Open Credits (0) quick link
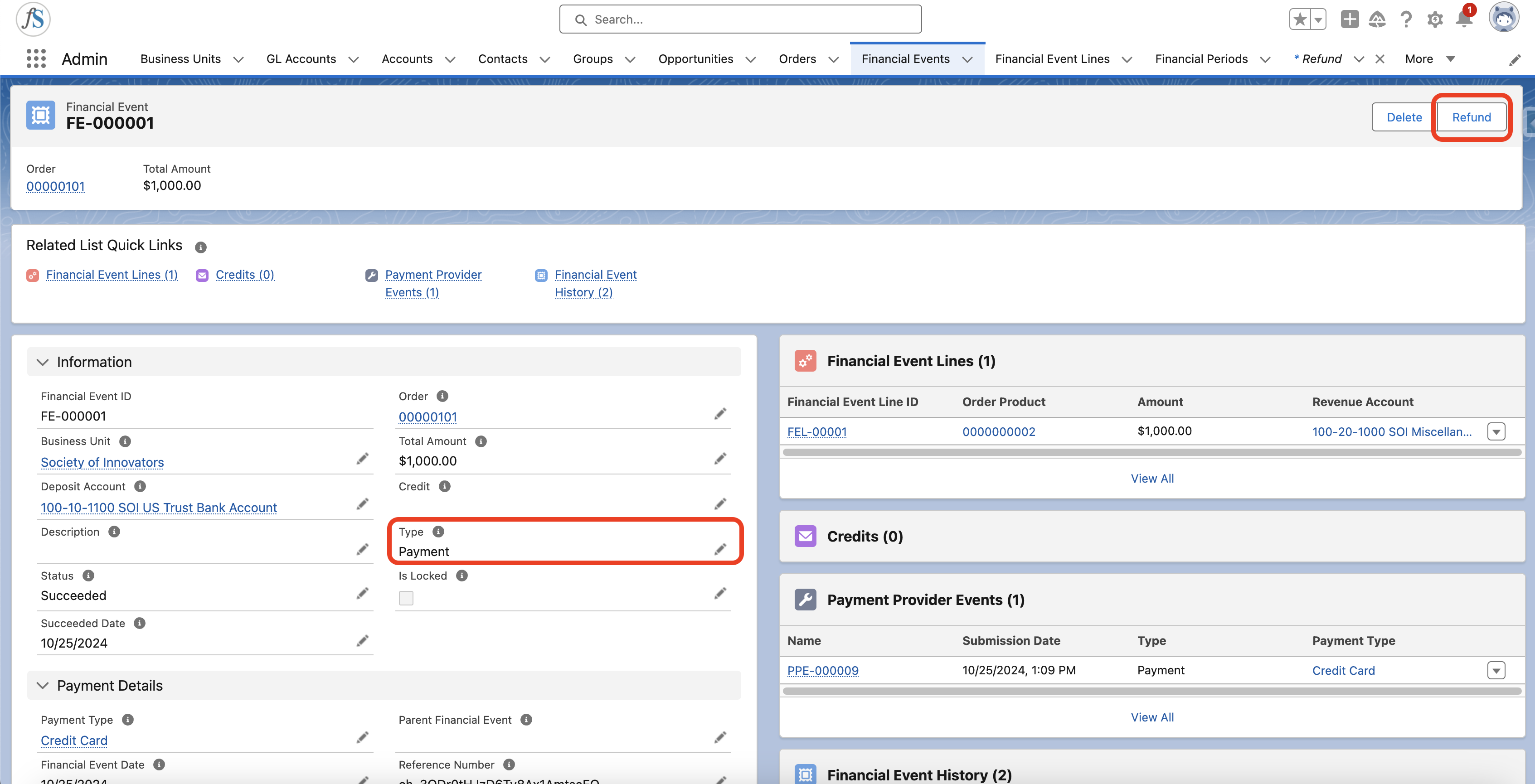 [245, 275]
